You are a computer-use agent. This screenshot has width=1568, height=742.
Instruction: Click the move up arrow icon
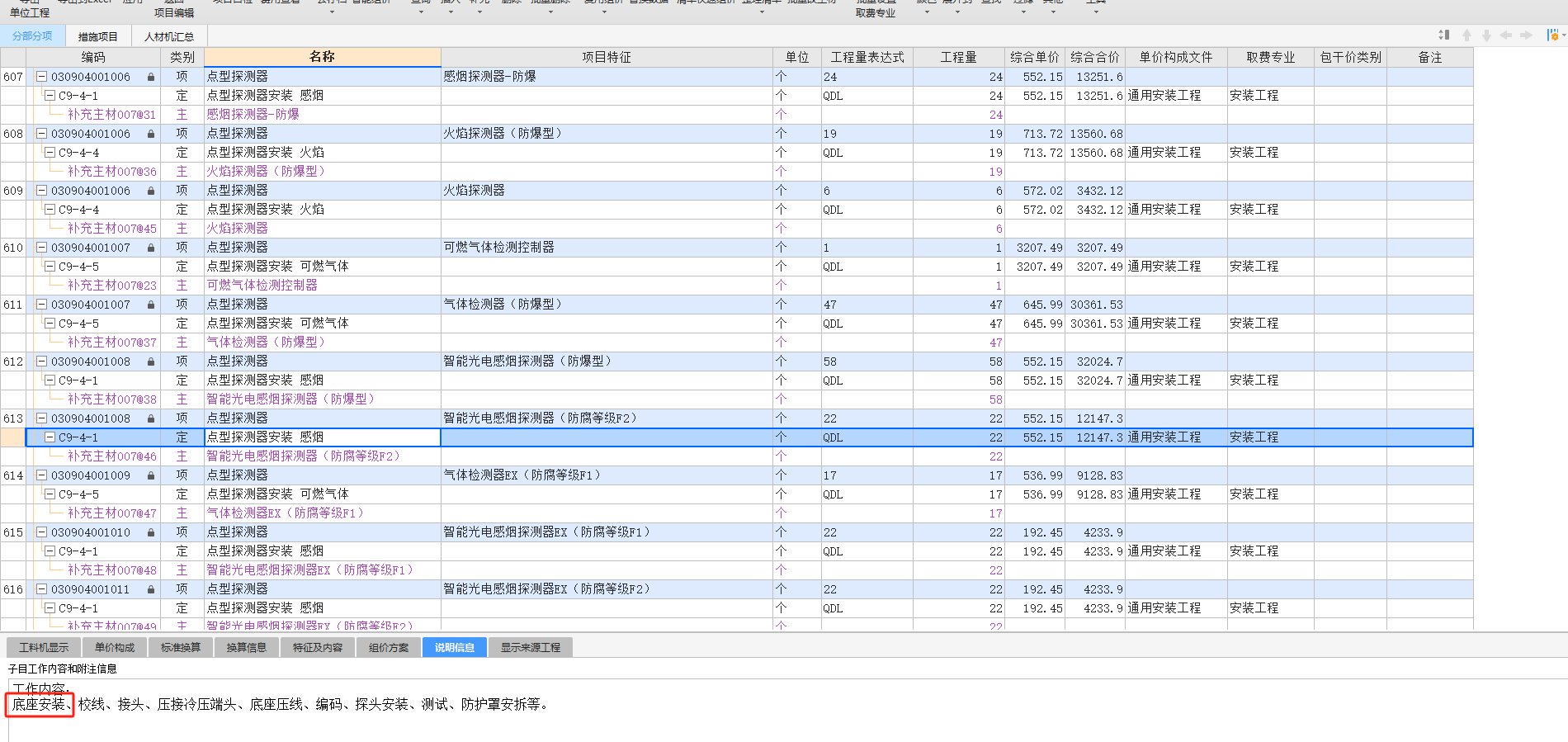click(1466, 35)
